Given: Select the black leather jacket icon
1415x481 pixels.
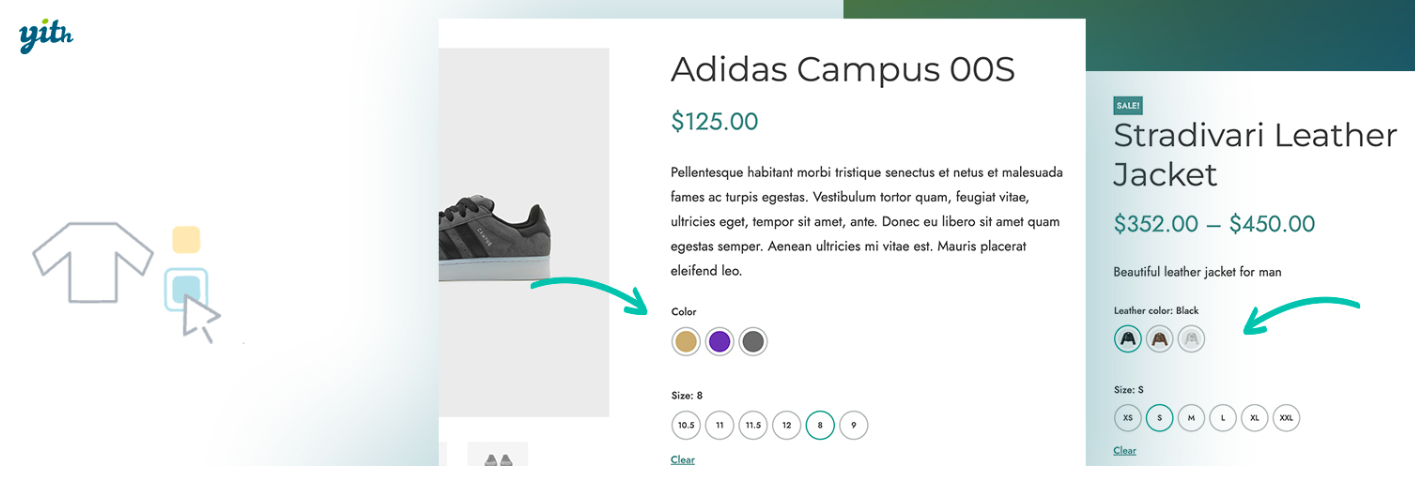Looking at the screenshot, I should [1128, 339].
